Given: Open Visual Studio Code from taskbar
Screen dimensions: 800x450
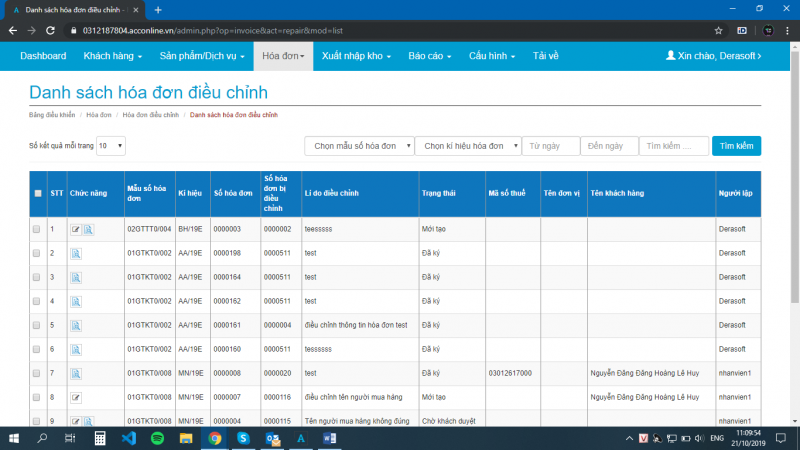Looking at the screenshot, I should tap(129, 438).
